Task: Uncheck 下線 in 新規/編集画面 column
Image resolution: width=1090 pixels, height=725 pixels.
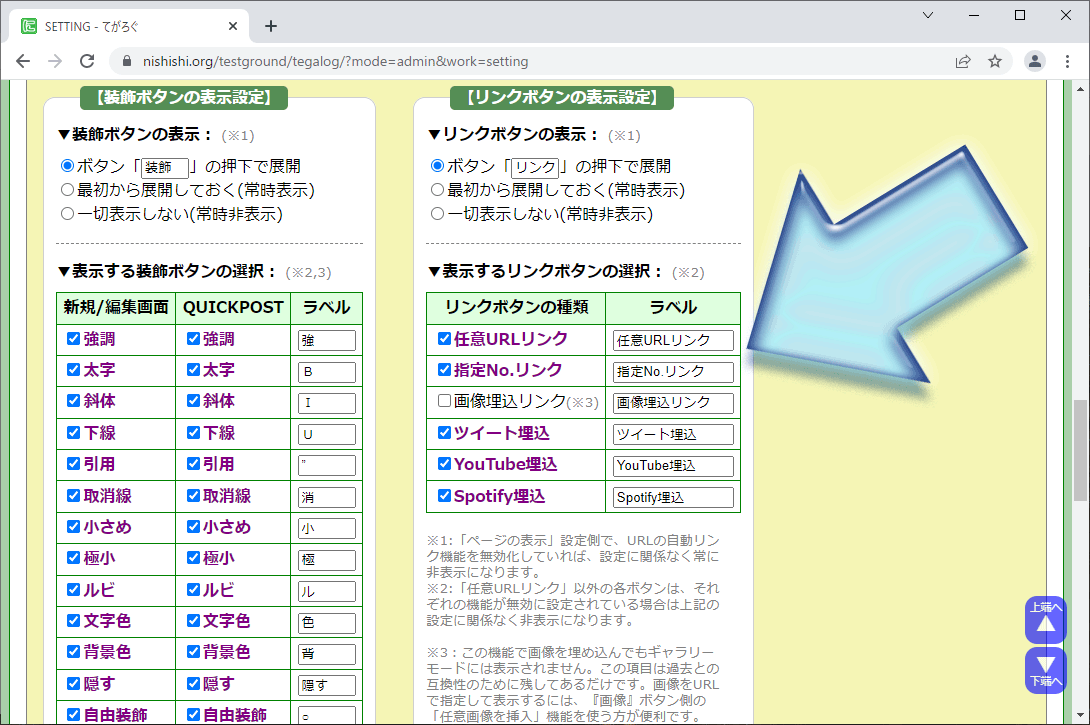Action: (73, 432)
